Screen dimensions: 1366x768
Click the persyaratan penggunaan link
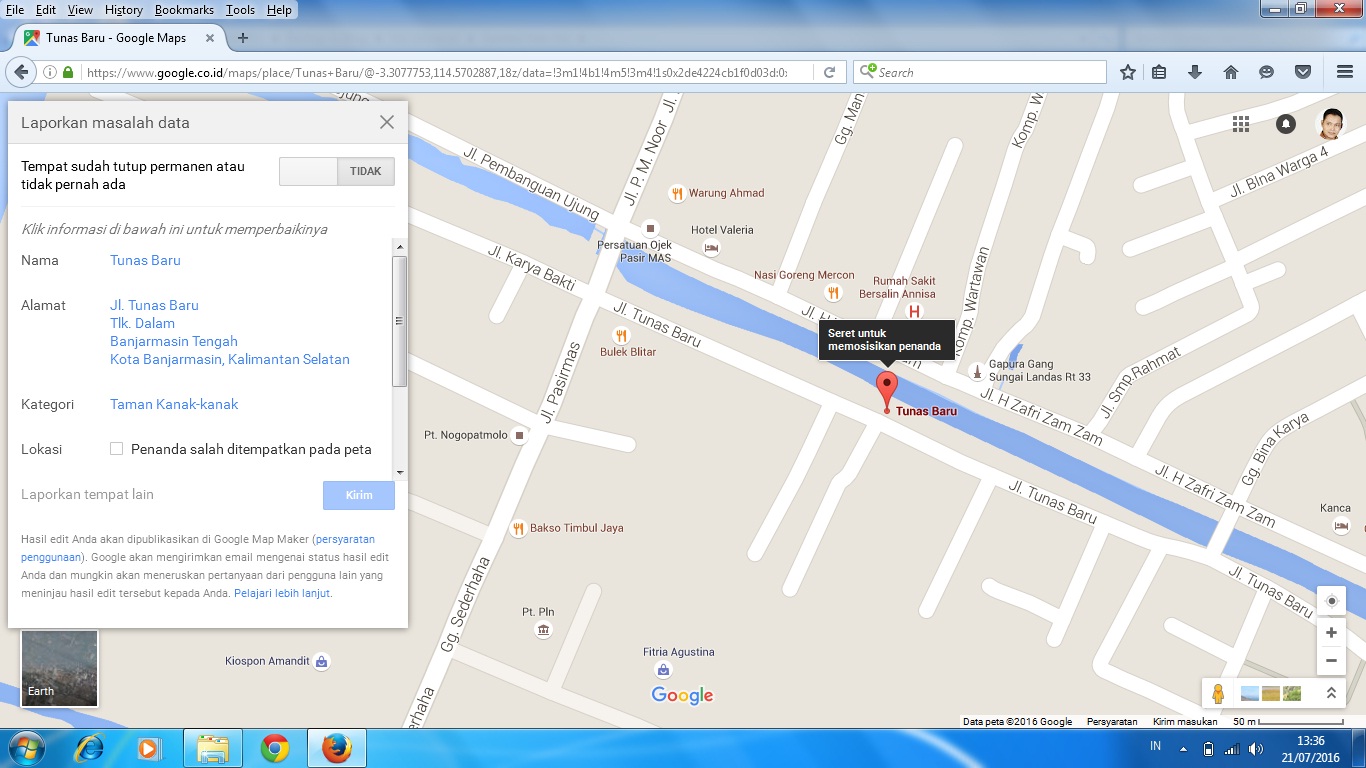[198, 547]
